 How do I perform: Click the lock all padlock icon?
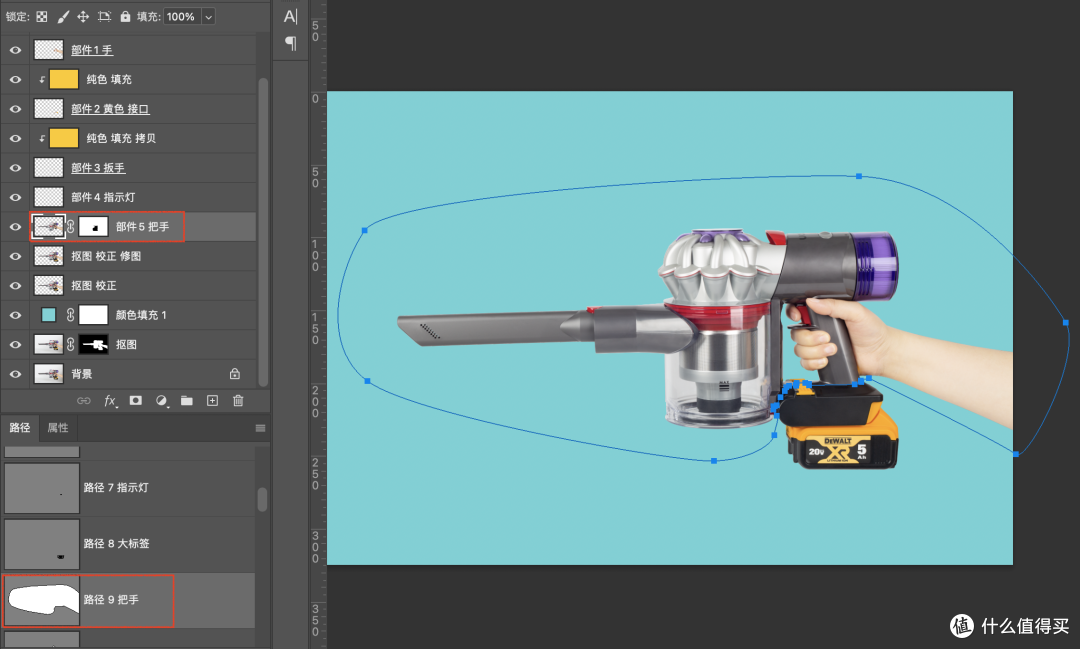coord(125,17)
